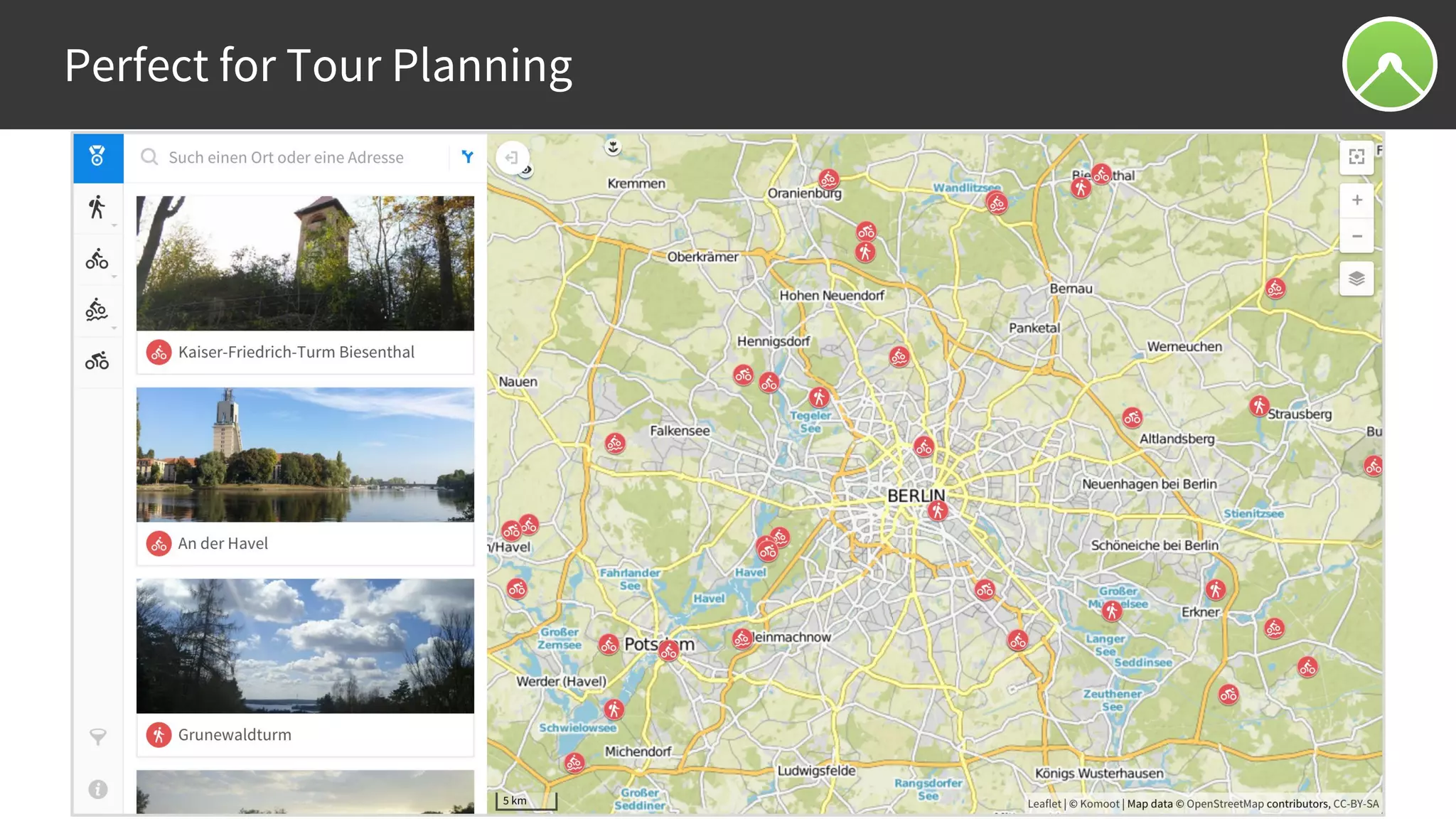Choose the bike touring icon in sidebar
This screenshot has width=1456, height=819.
pos(97,259)
